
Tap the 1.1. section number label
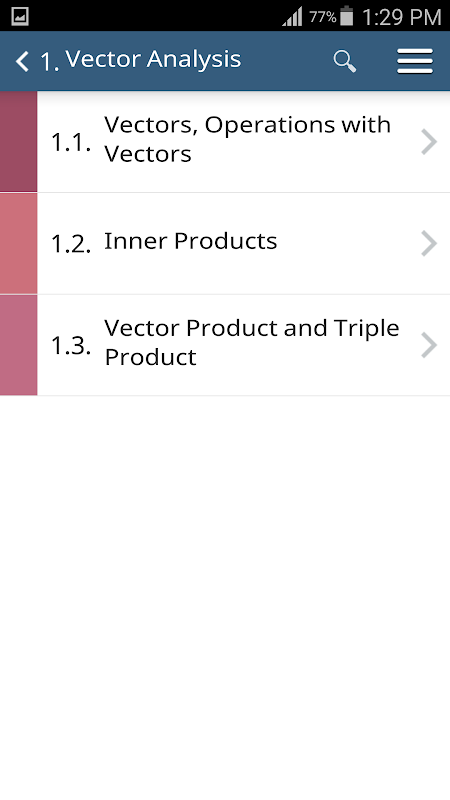[71, 143]
